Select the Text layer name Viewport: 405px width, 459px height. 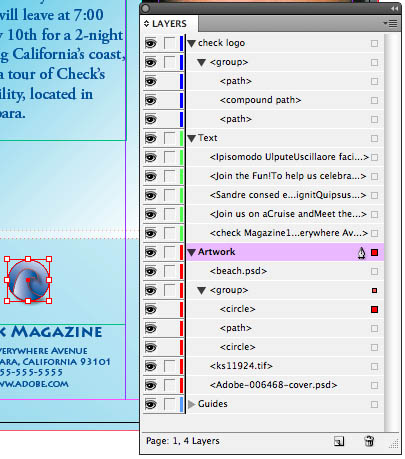pyautogui.click(x=208, y=138)
